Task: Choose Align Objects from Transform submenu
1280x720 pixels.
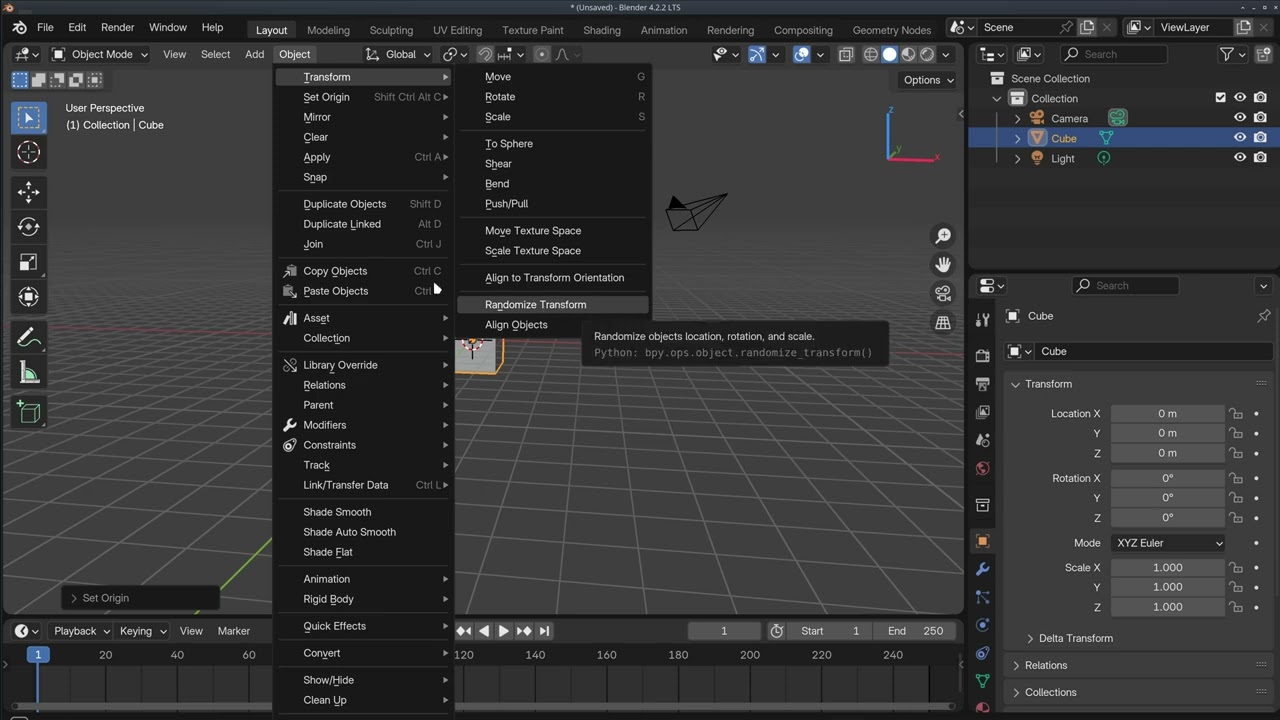Action: 553,325
